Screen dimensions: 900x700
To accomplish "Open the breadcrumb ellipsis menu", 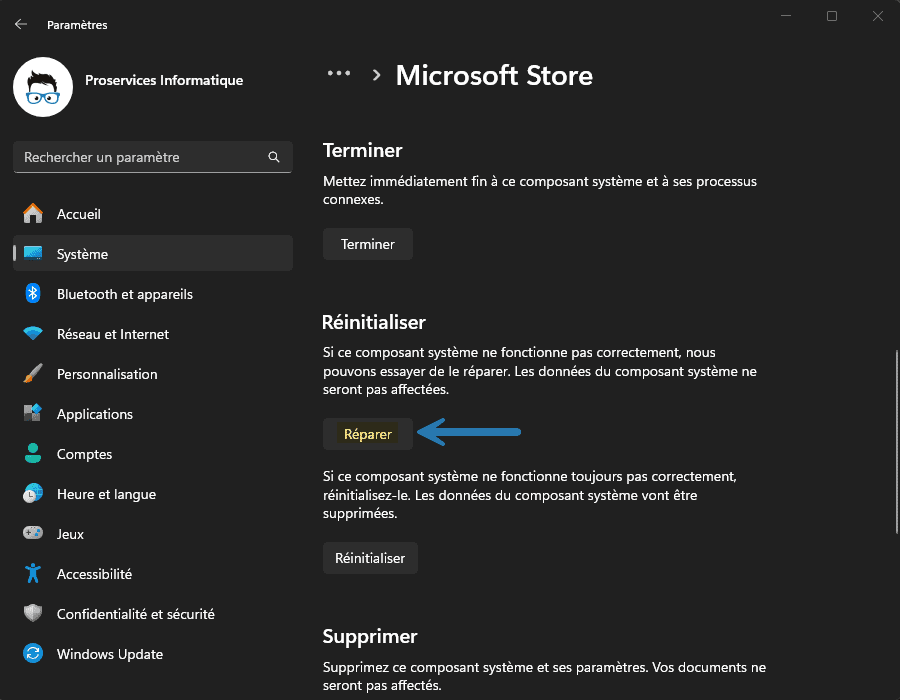I will (x=338, y=72).
